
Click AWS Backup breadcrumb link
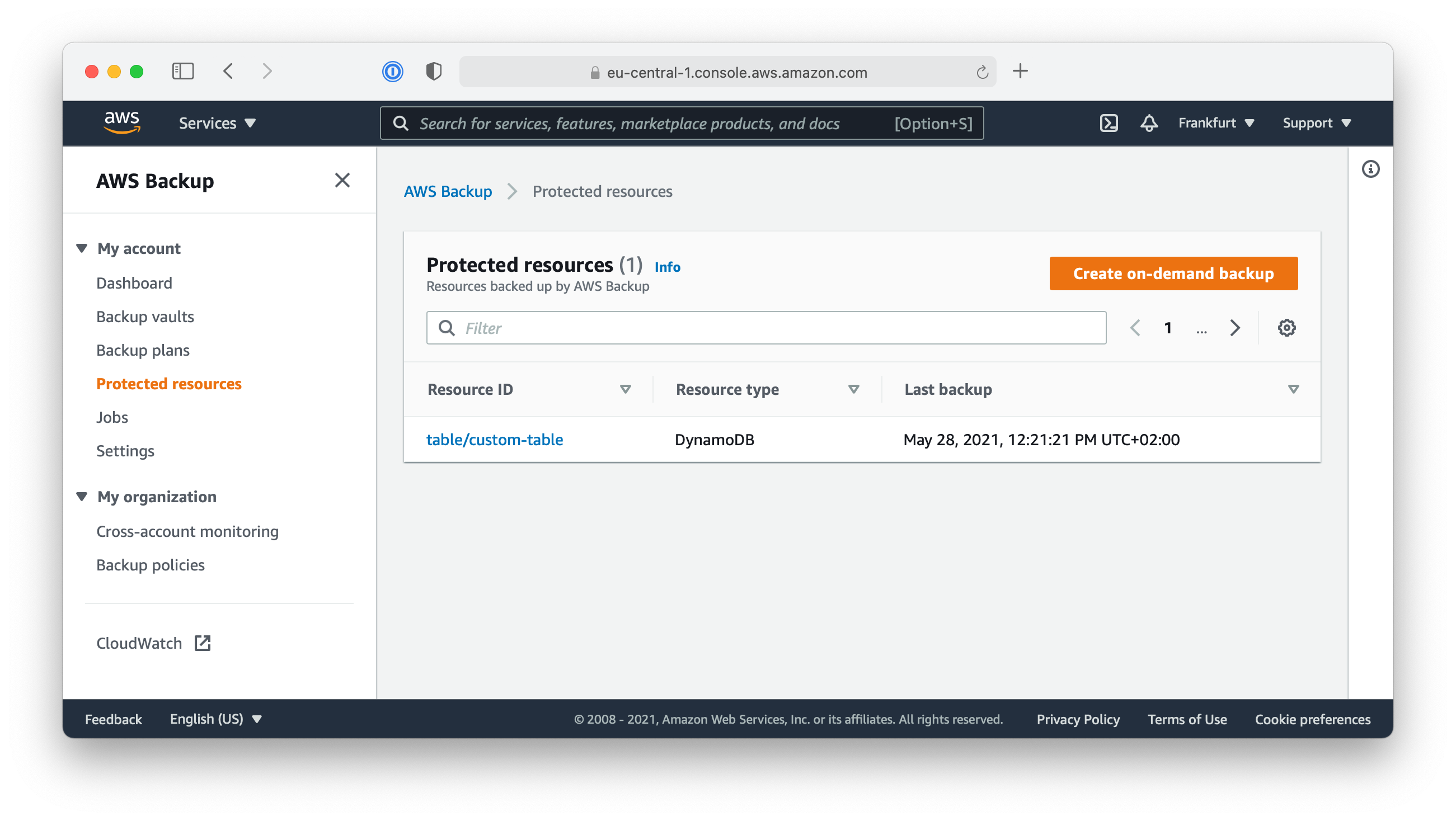click(448, 191)
